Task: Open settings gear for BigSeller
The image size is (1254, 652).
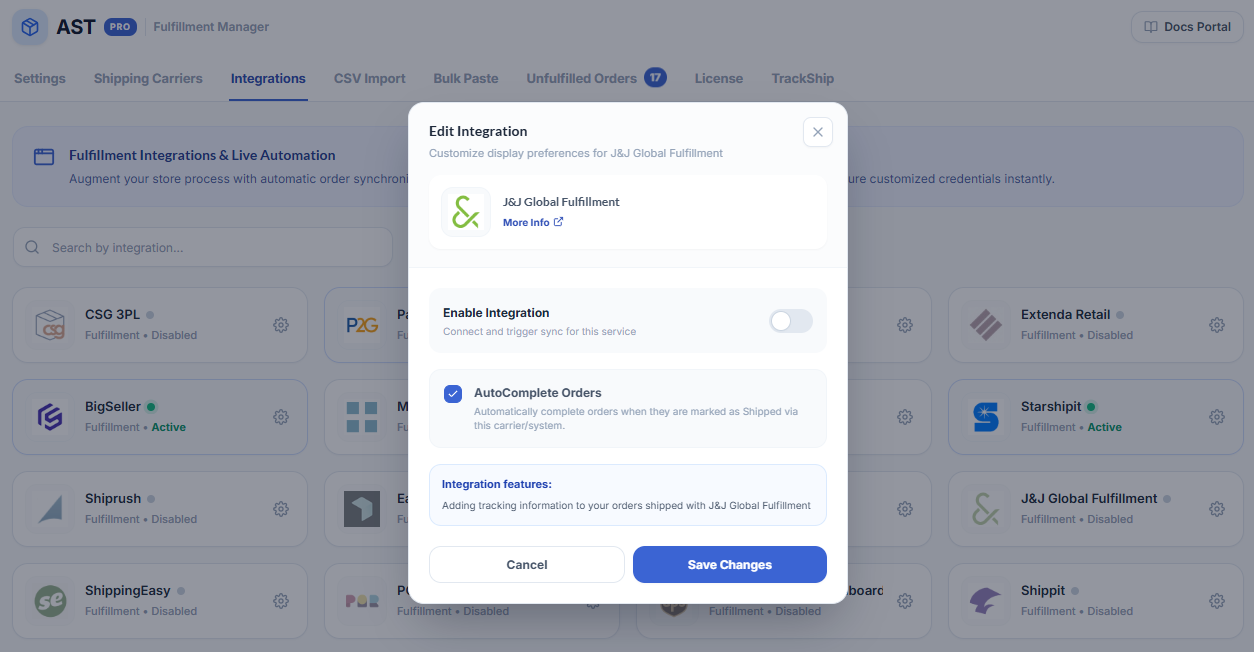Action: pos(281,417)
